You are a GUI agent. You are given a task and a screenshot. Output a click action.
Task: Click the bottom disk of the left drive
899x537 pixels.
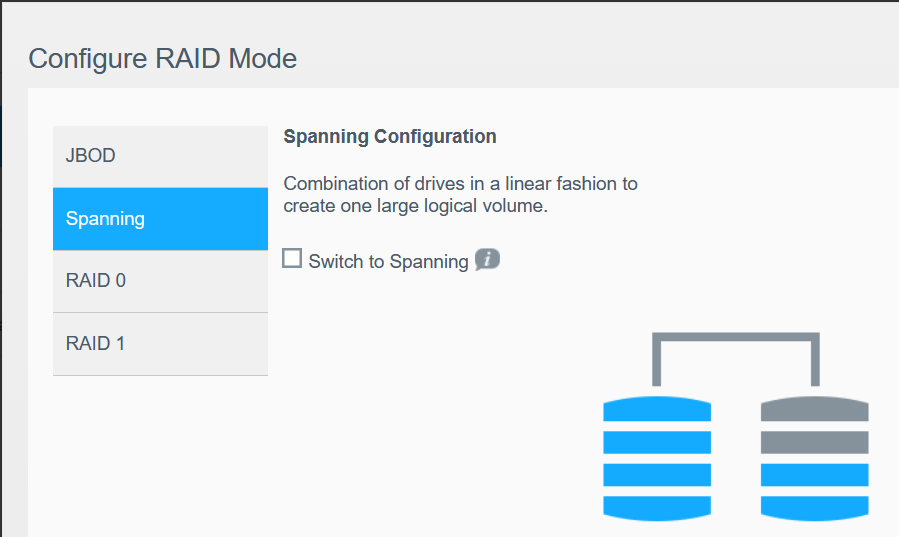click(657, 506)
